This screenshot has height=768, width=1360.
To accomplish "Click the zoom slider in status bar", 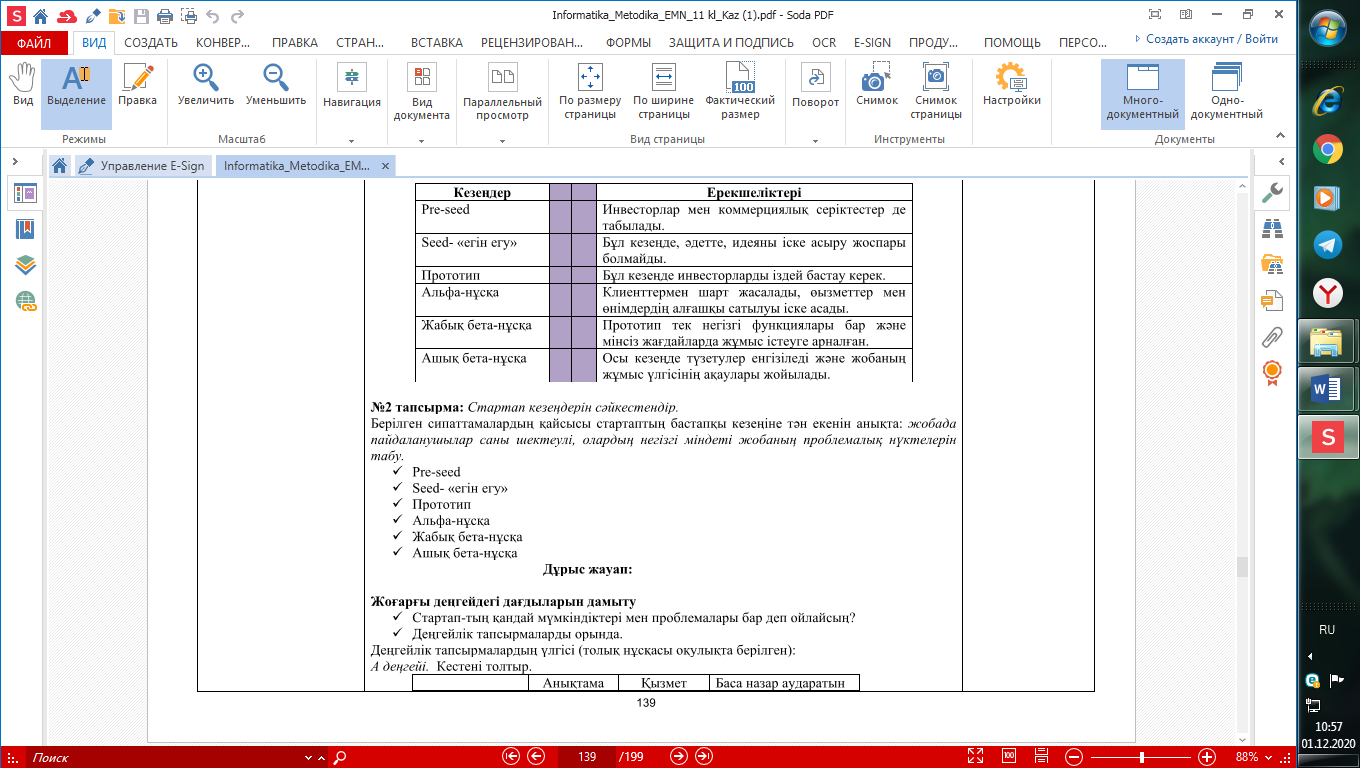I will pos(1140,757).
